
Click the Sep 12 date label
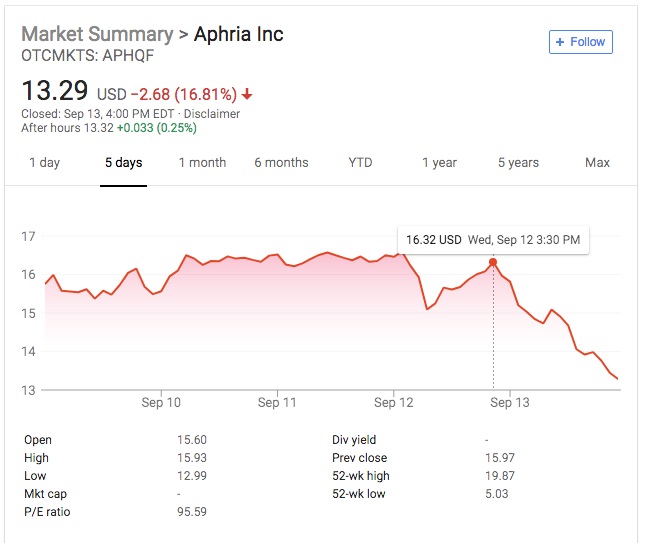pyautogui.click(x=393, y=403)
